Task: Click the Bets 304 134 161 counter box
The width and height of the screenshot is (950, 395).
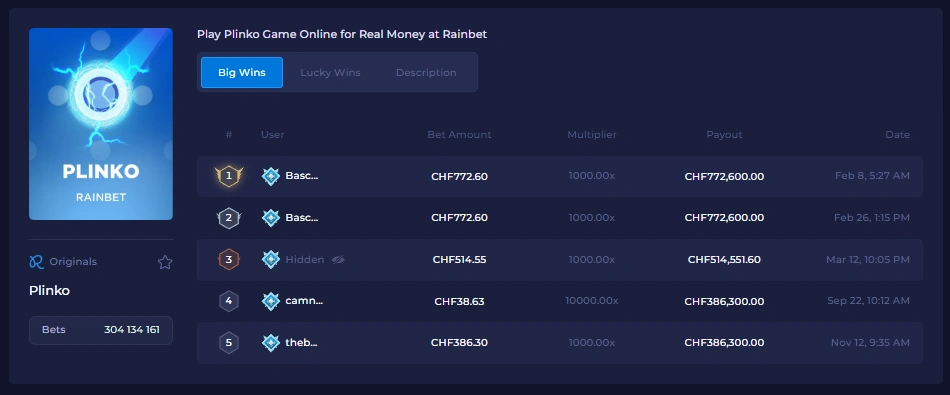Action: (101, 330)
